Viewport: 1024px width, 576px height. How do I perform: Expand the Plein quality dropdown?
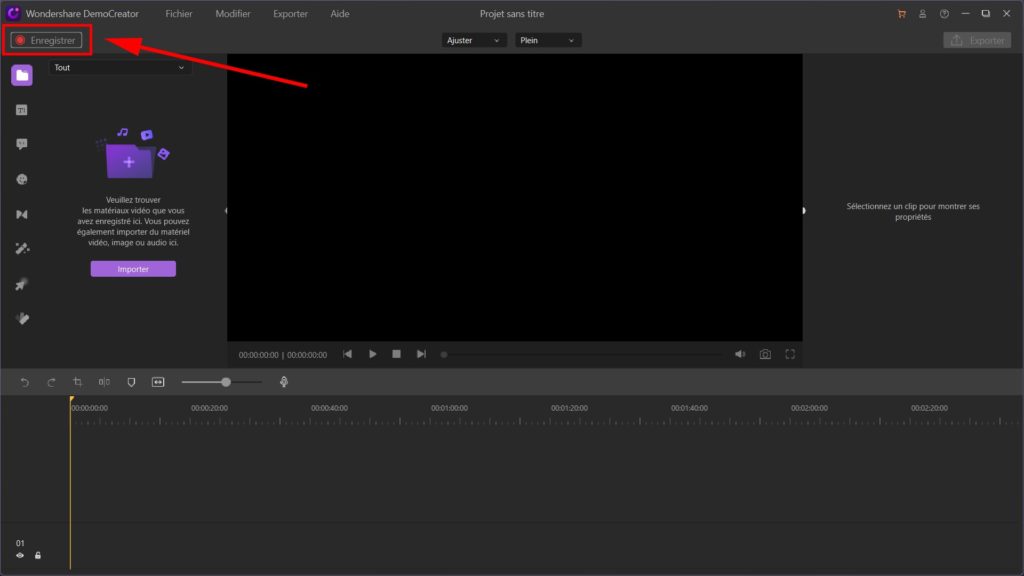547,40
